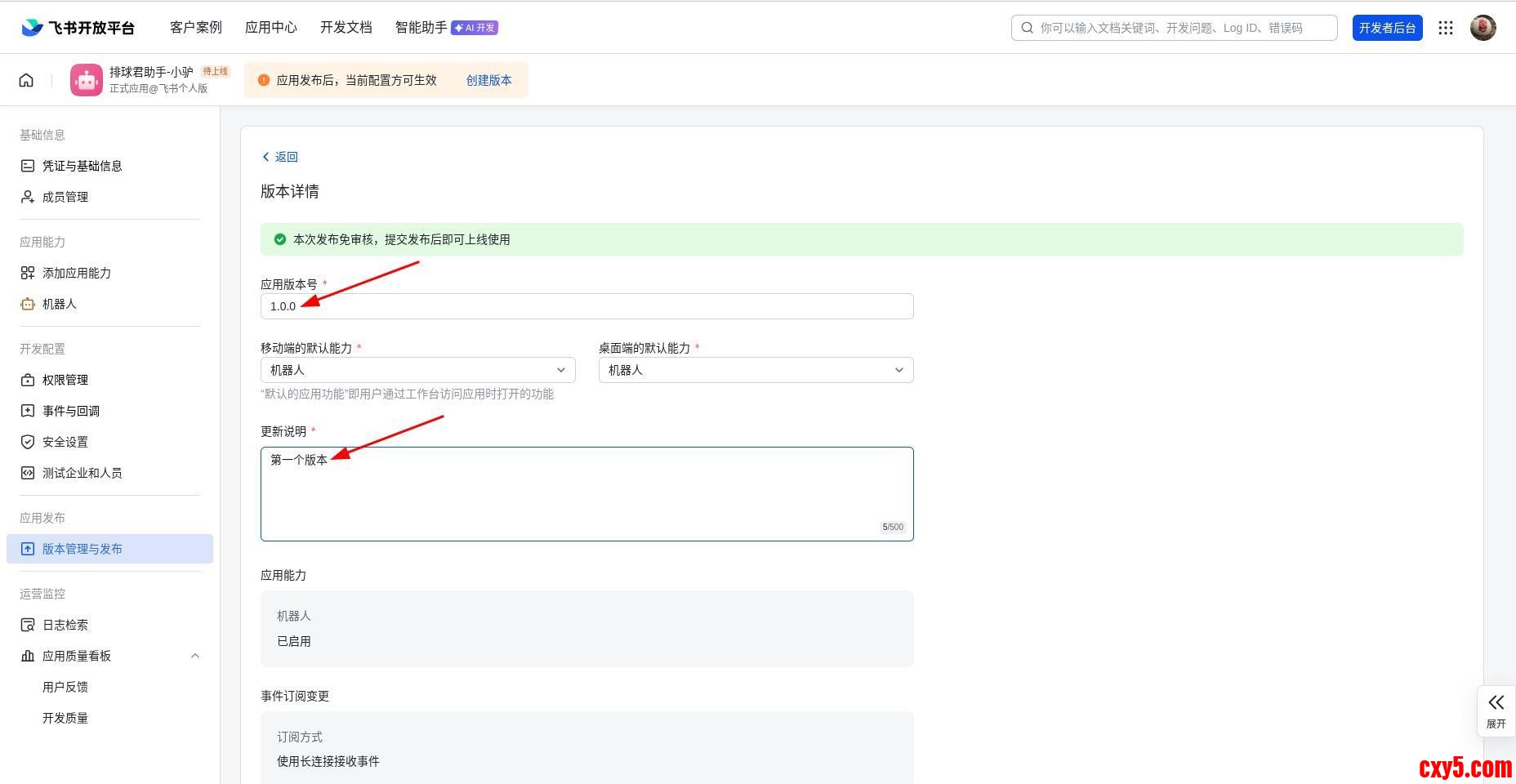Collapse the 应用质量看板 section
This screenshot has width=1516, height=784.
coord(194,656)
